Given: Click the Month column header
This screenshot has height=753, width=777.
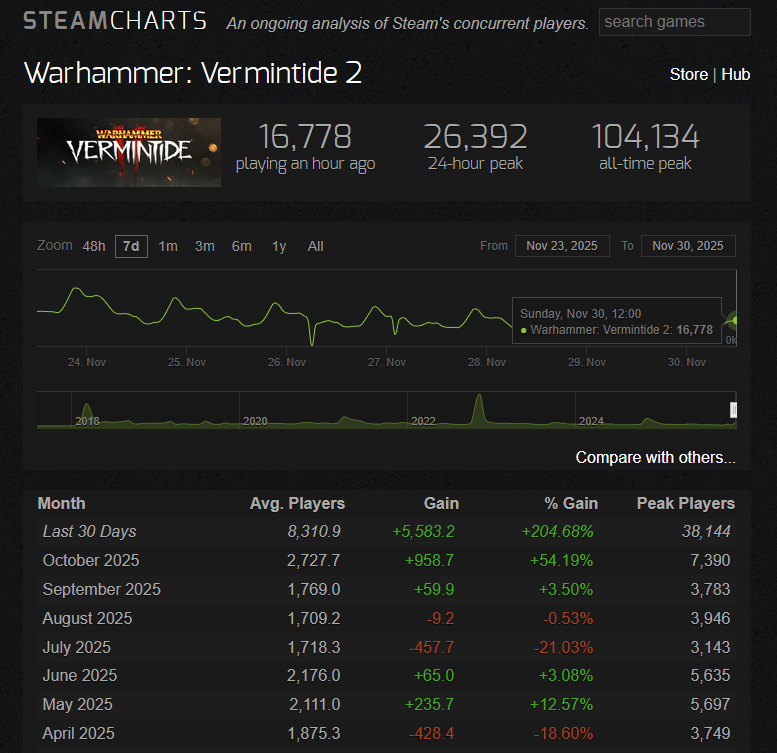Looking at the screenshot, I should click(61, 503).
